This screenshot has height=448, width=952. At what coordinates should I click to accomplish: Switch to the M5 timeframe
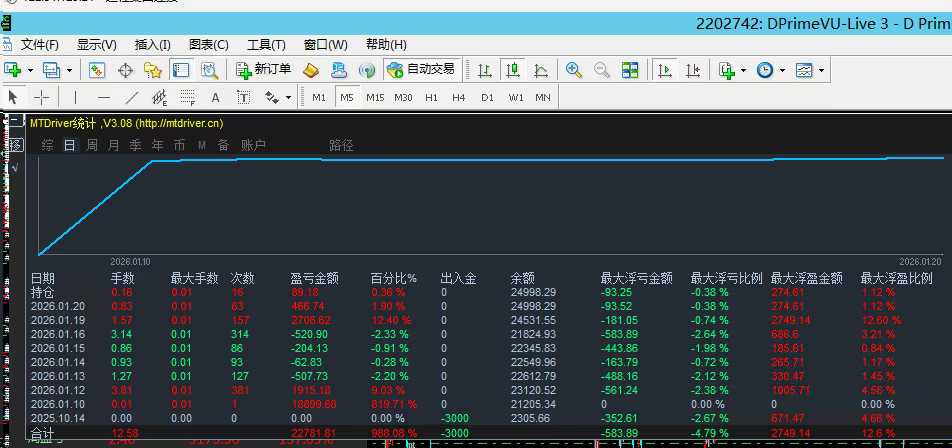(x=347, y=97)
